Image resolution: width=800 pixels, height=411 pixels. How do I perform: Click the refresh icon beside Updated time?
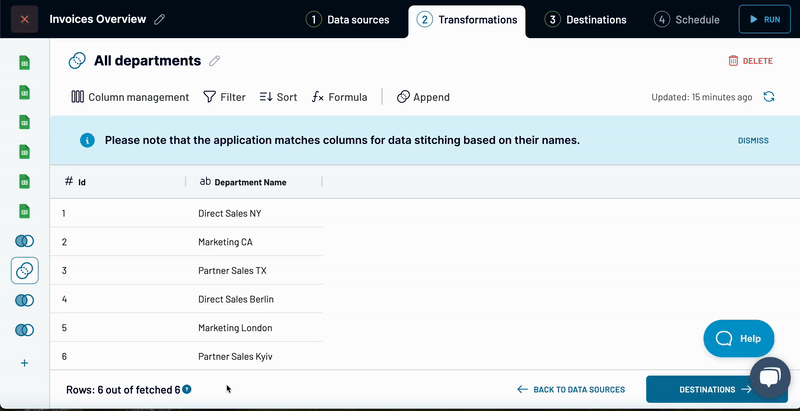pyautogui.click(x=769, y=97)
